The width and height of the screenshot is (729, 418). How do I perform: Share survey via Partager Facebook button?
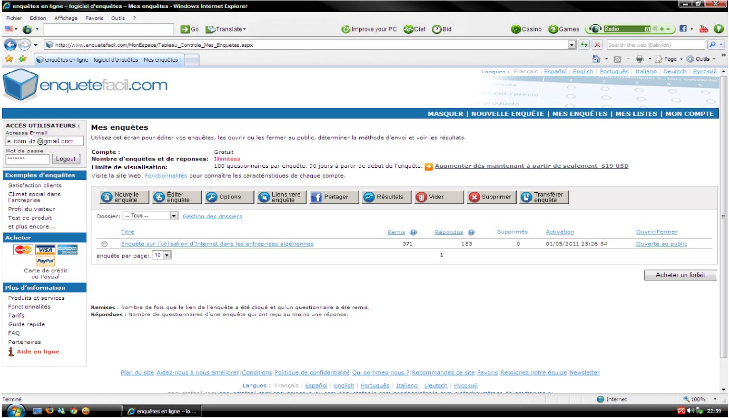click(334, 197)
